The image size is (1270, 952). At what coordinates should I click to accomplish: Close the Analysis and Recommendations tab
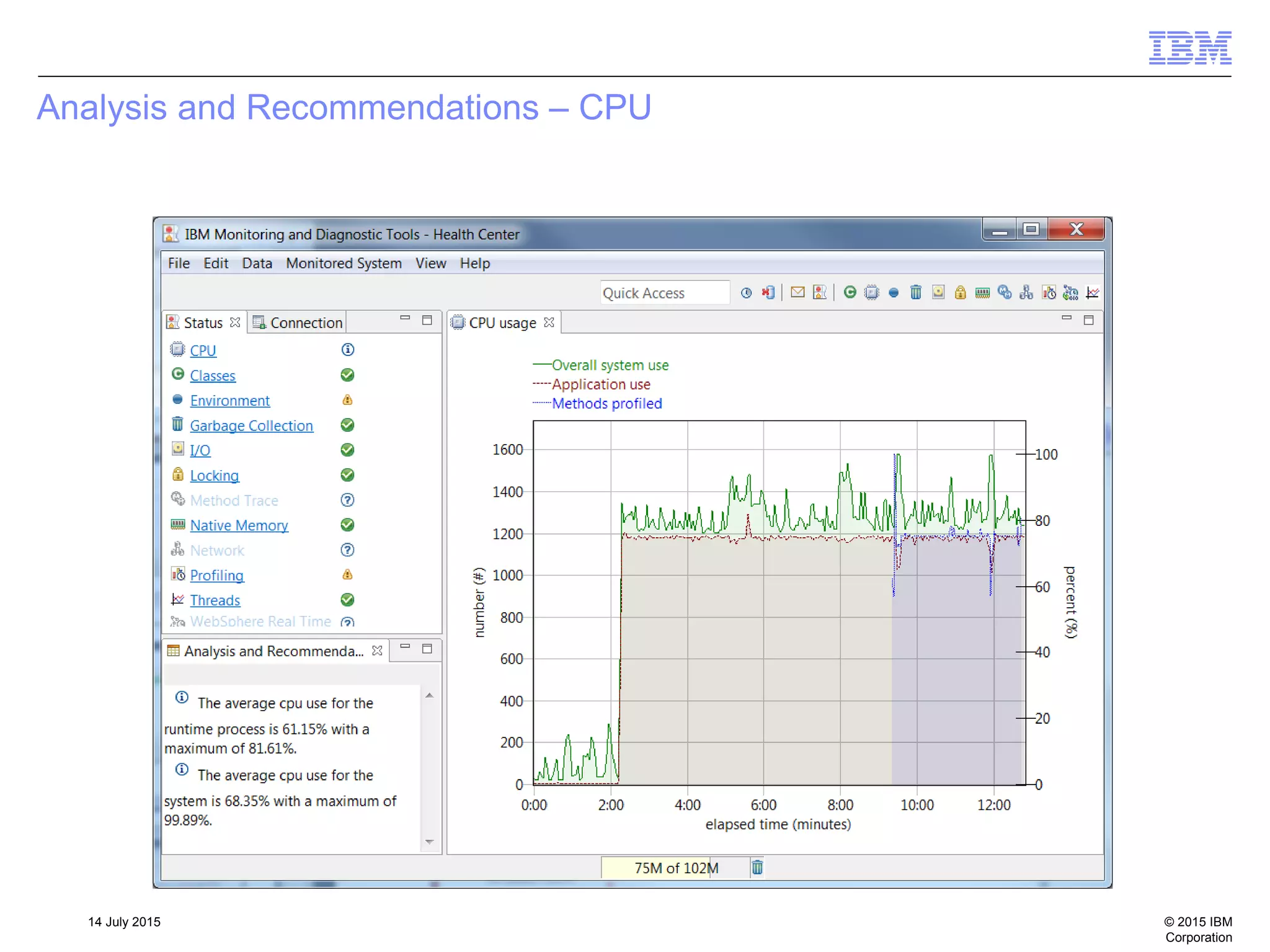coord(377,651)
